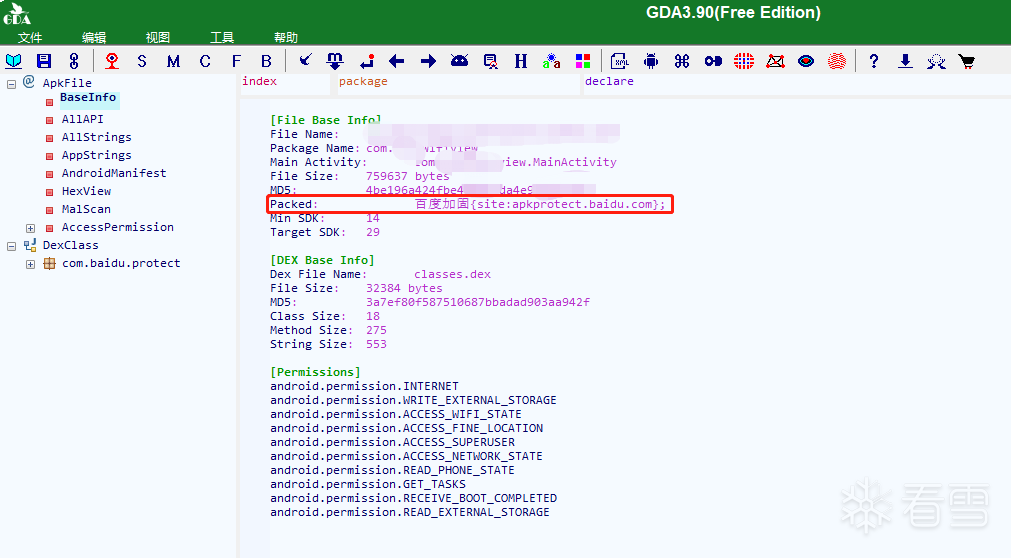
Task: Select com.baidu.protect package label
Action: click(121, 264)
